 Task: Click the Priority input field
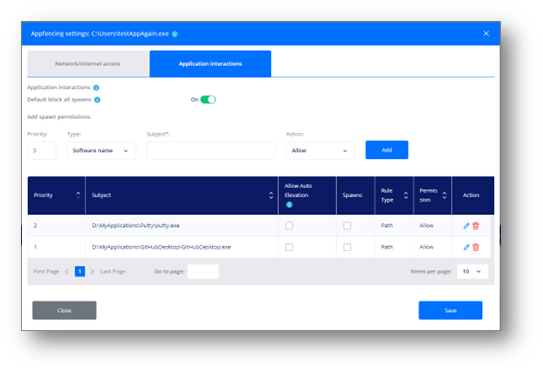coord(42,151)
